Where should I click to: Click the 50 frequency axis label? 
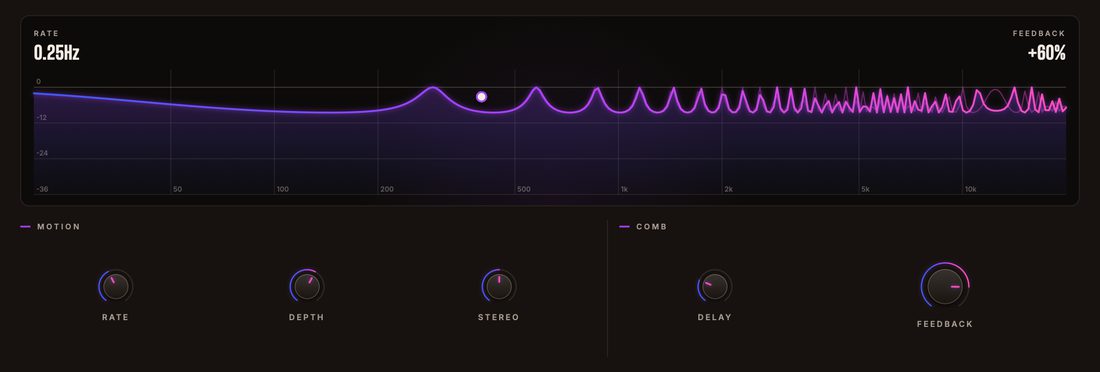(x=177, y=190)
